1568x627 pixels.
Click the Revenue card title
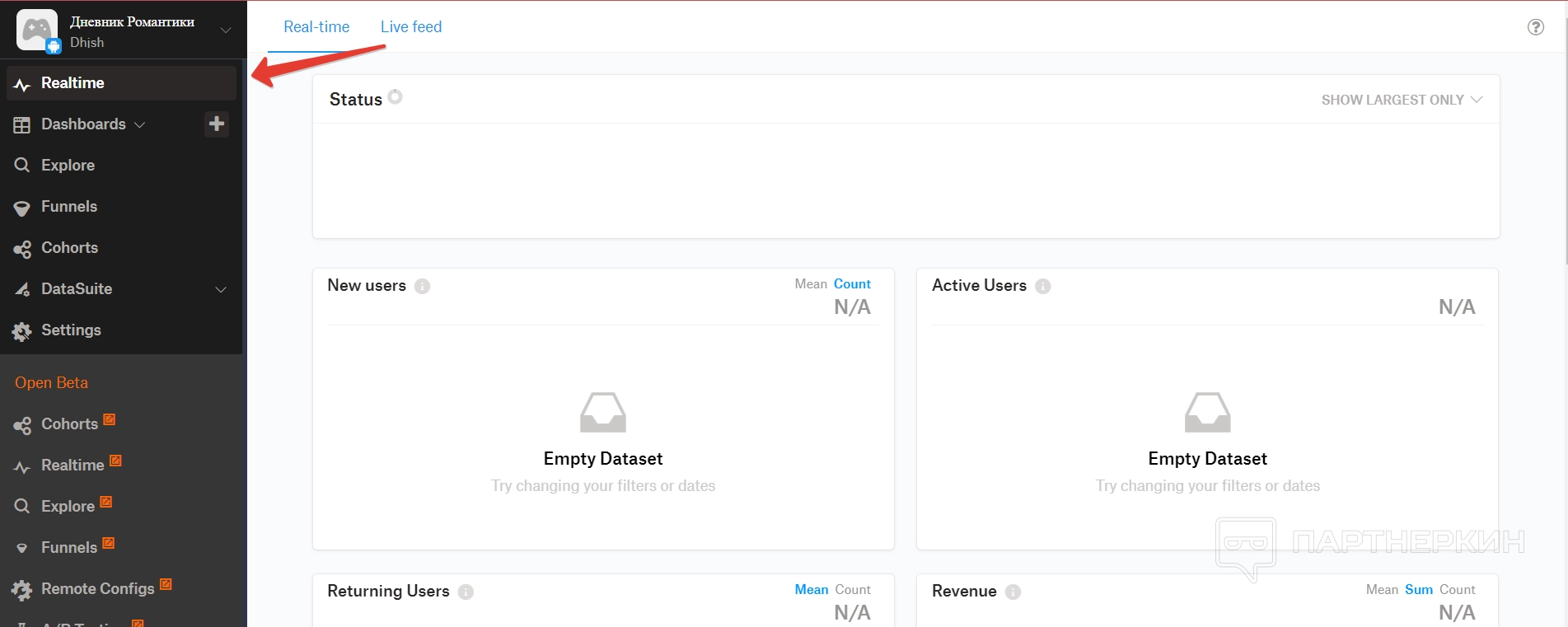point(964,592)
